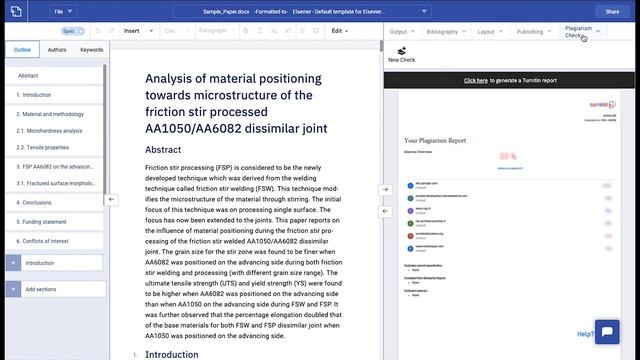Click 'Your Plagiarism Report' heading
The height and width of the screenshot is (360, 640).
[x=435, y=140]
